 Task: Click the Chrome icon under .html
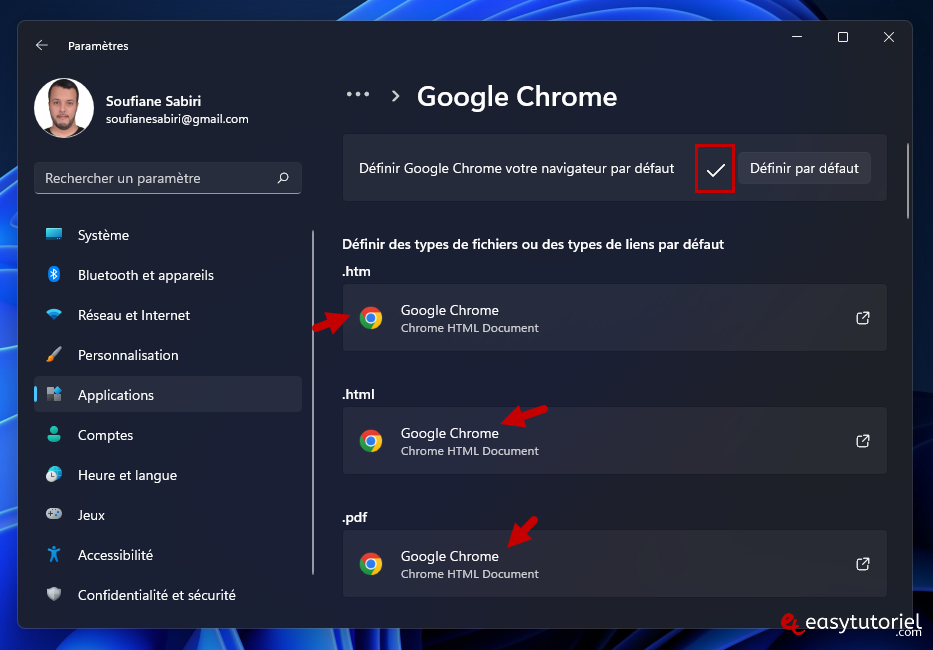point(371,441)
